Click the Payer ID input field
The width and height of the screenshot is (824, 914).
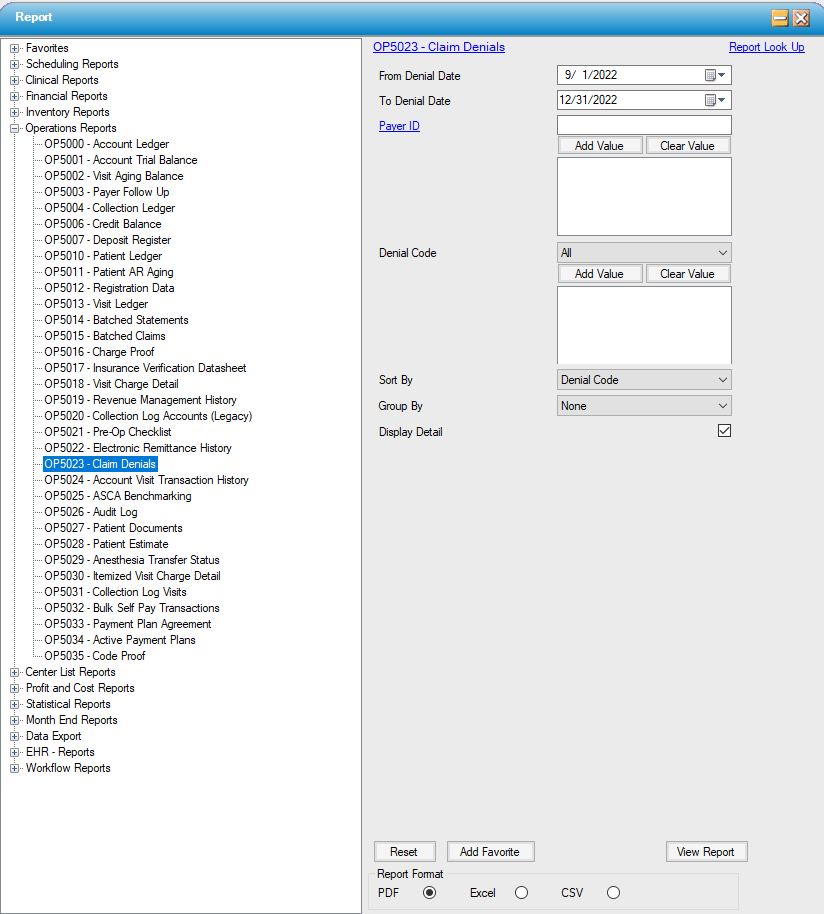coord(643,126)
